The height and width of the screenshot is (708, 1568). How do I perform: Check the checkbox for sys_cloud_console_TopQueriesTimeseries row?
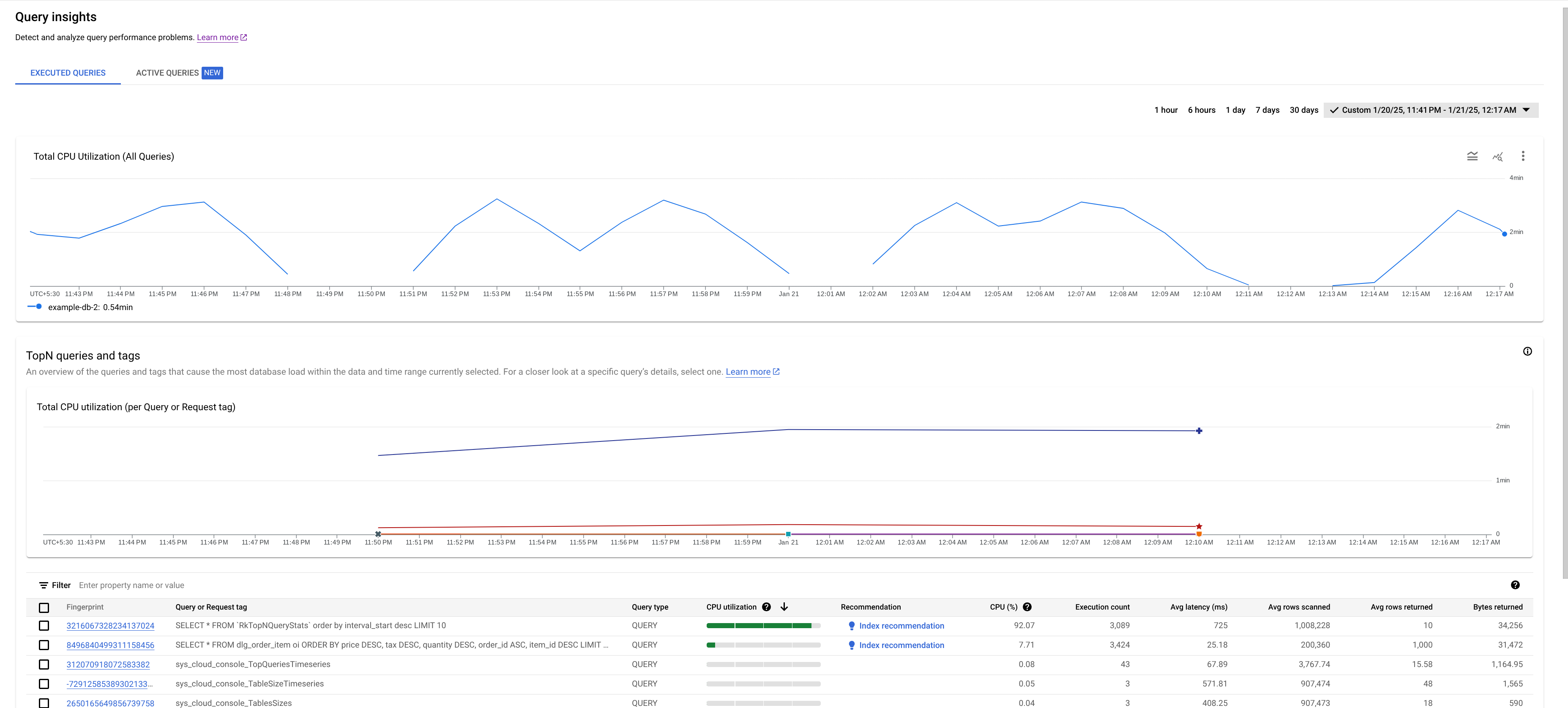click(43, 664)
